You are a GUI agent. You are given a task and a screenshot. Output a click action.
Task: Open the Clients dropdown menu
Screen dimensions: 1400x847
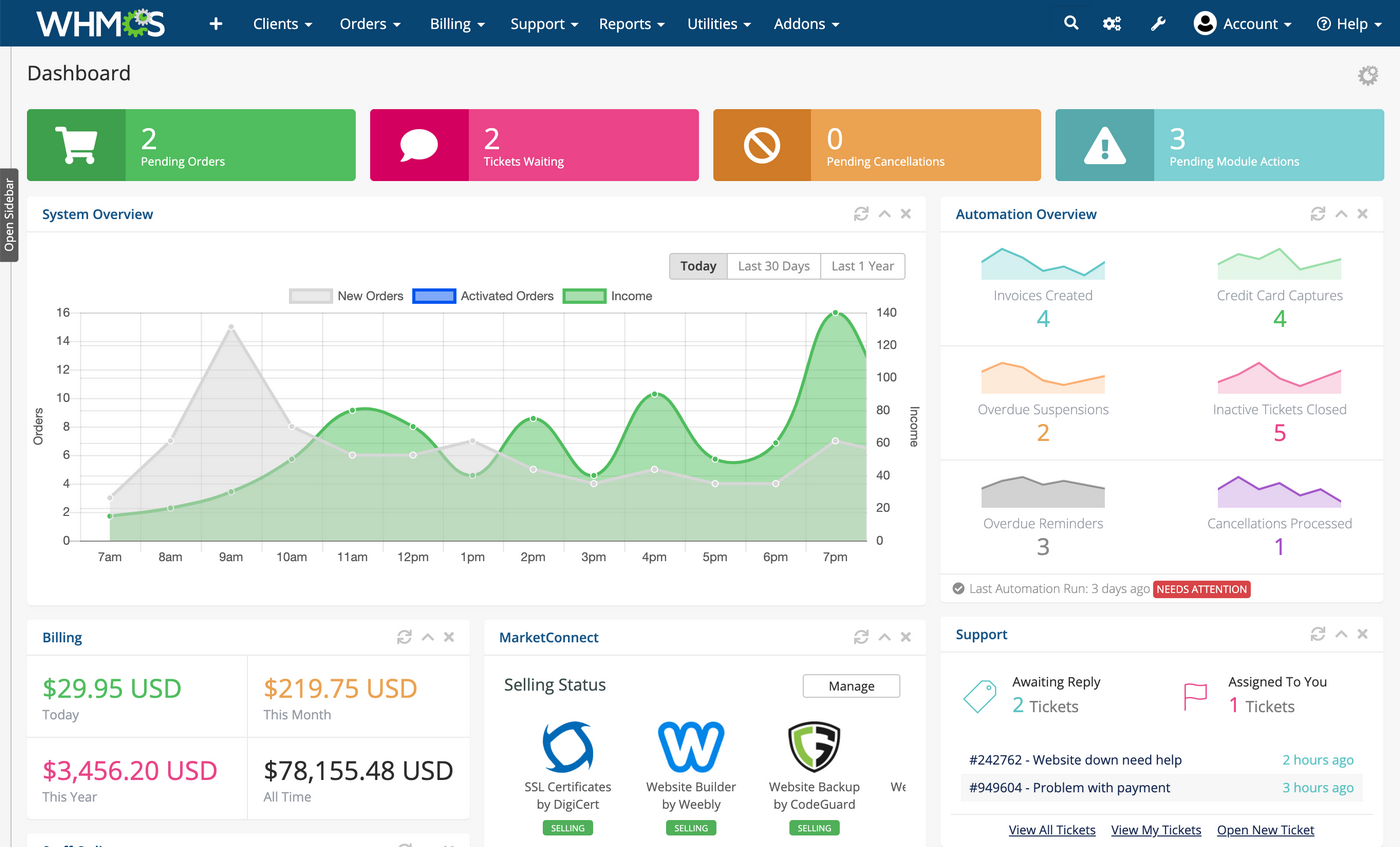click(282, 23)
